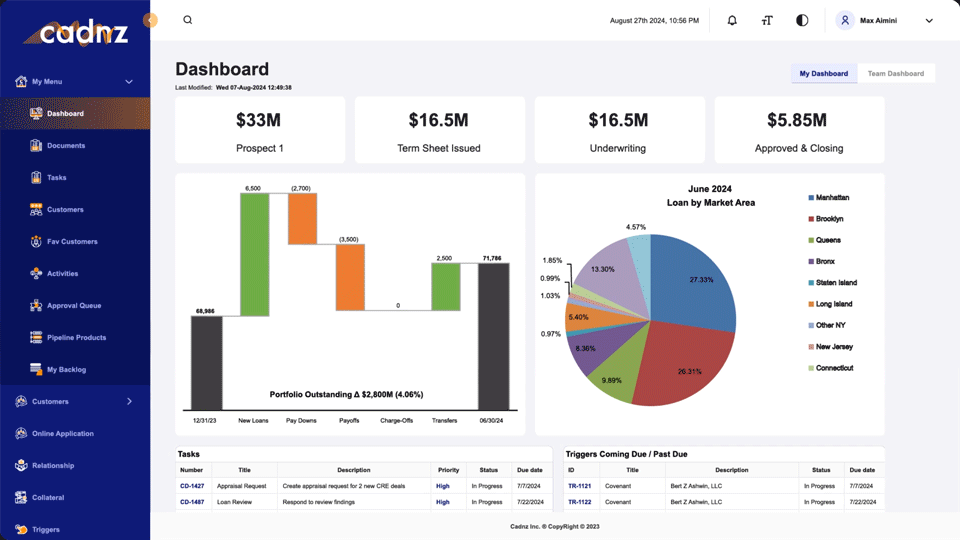Open Tasks from the sidebar icon

pos(36,178)
